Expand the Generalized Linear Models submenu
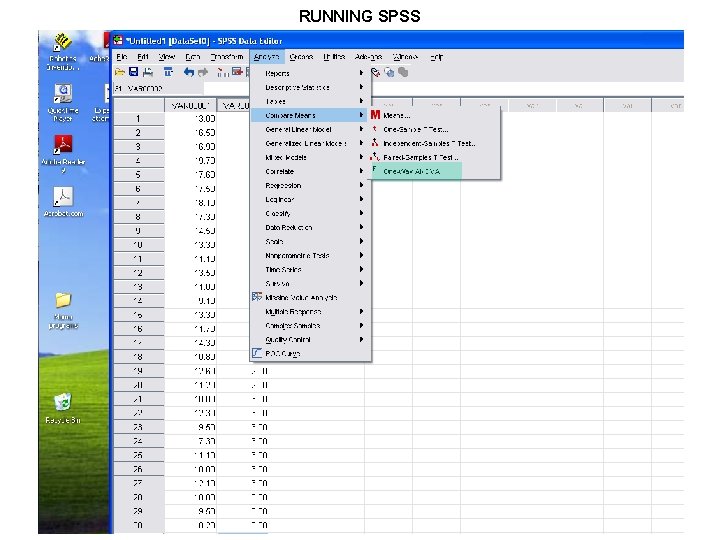The width and height of the screenshot is (720, 540). 310,143
